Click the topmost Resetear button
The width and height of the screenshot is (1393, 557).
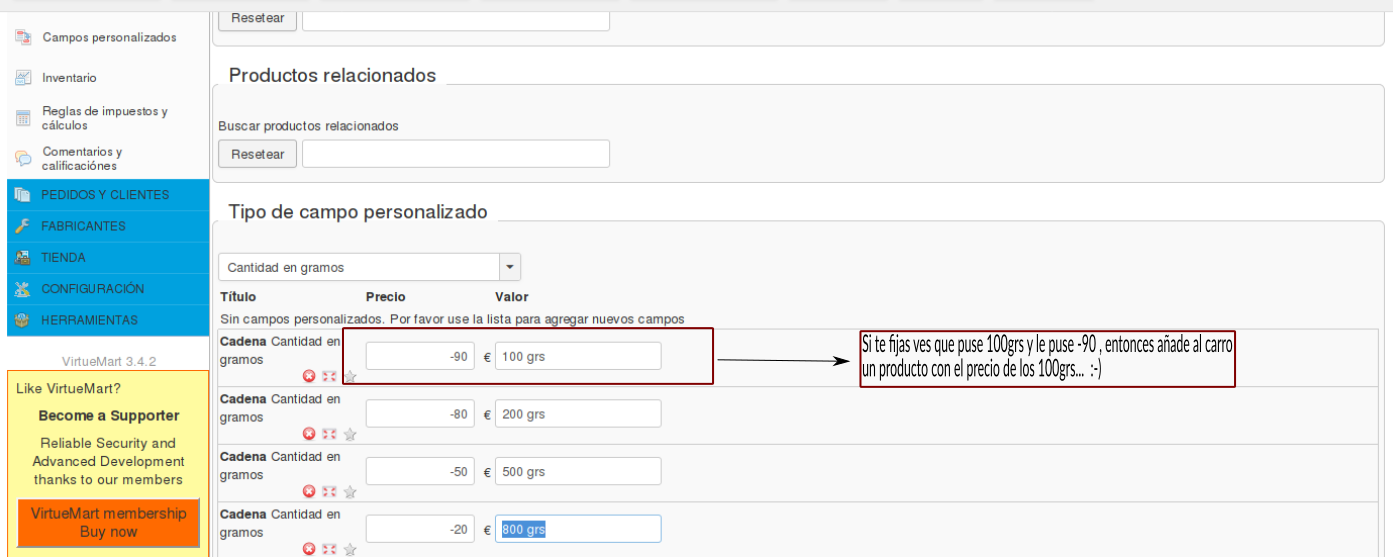pos(258,18)
